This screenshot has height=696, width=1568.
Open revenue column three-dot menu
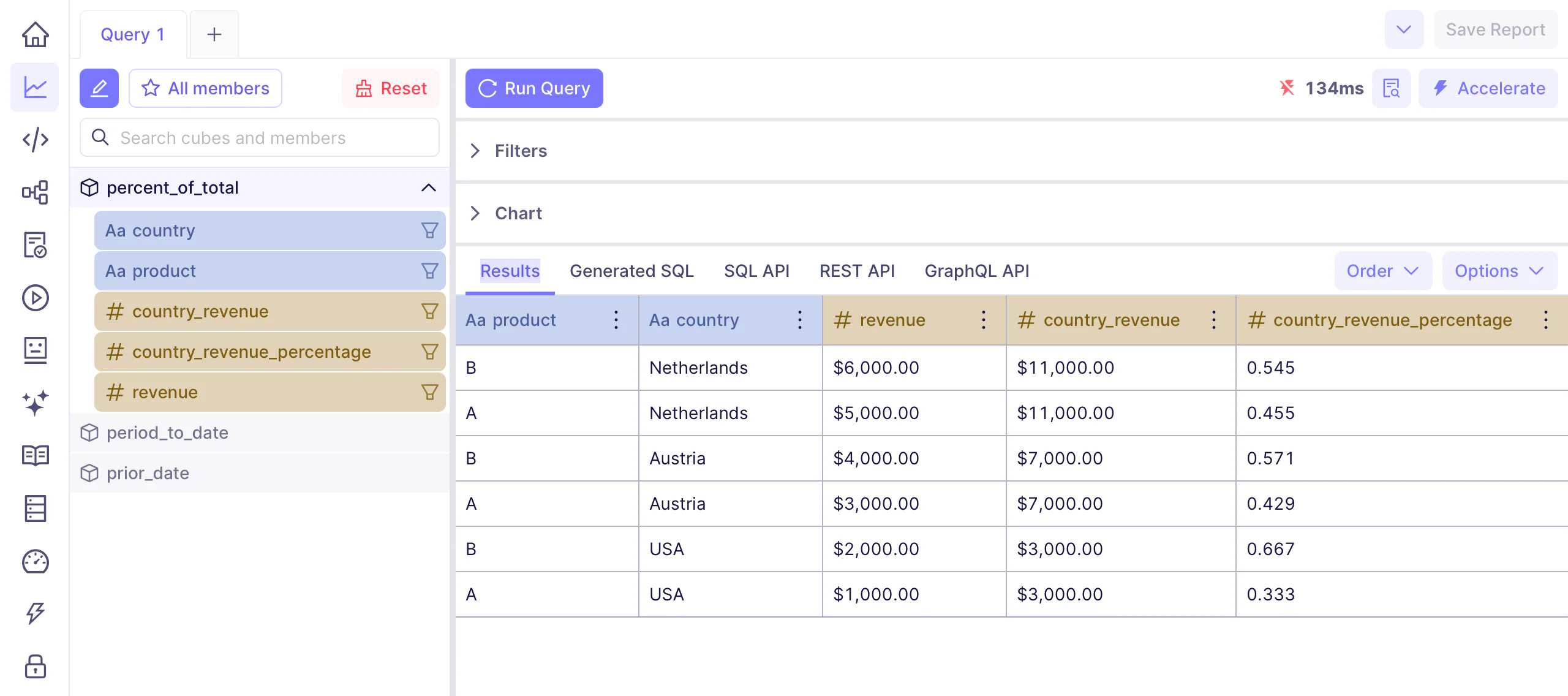click(x=983, y=320)
